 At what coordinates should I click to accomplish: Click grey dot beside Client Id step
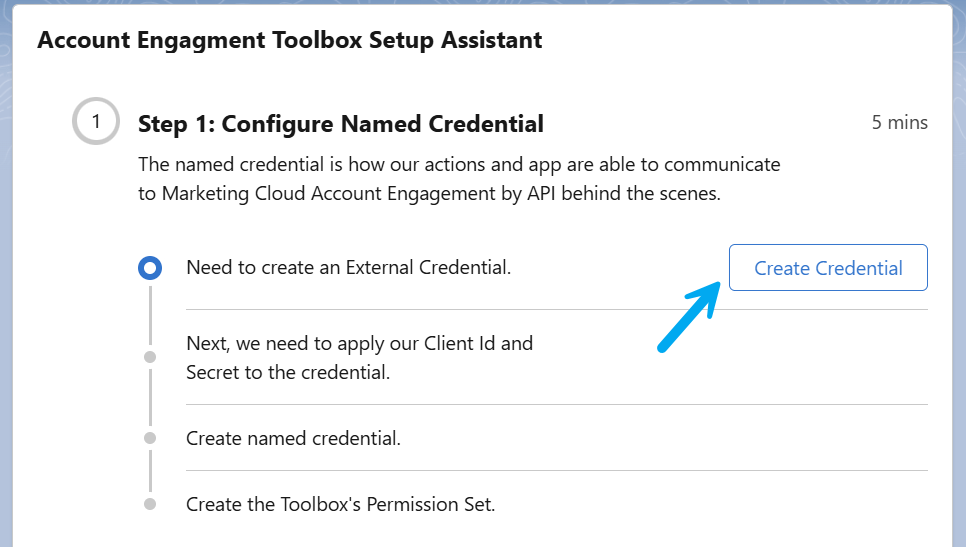(150, 356)
